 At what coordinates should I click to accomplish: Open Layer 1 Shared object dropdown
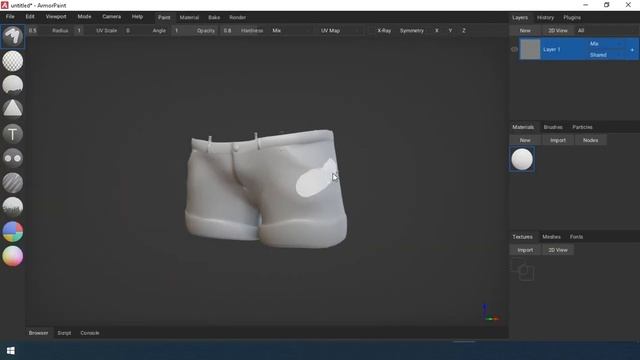607,55
